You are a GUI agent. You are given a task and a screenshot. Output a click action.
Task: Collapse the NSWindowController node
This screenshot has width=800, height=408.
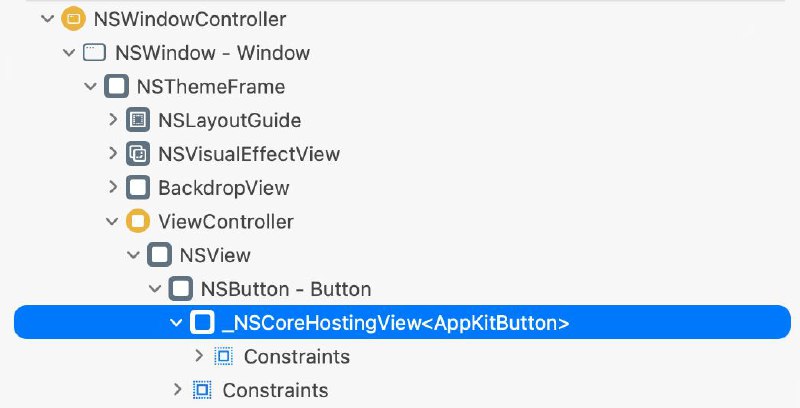[x=47, y=18]
